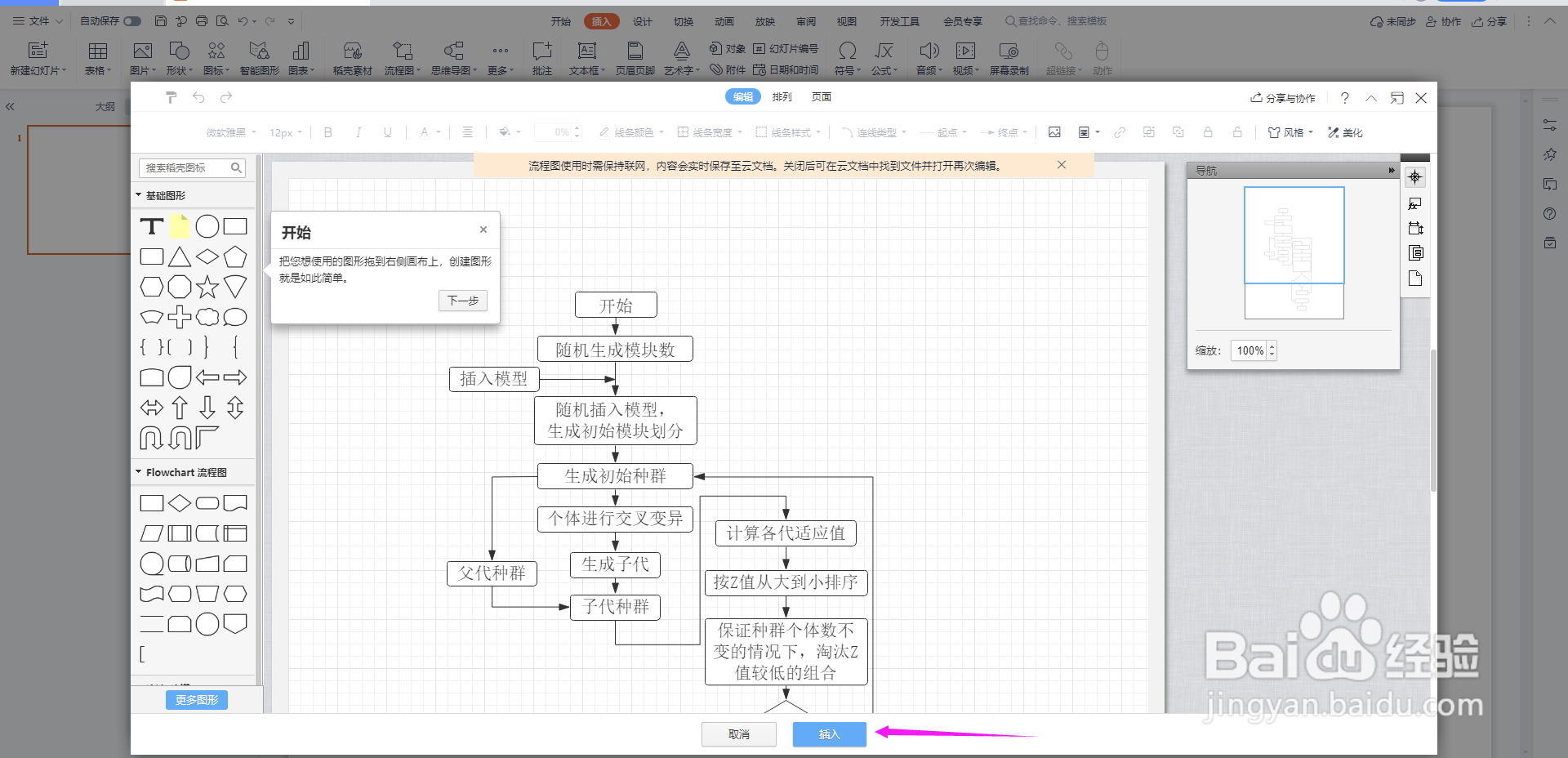This screenshot has height=758, width=1568.
Task: Open the navigation compass icon
Action: pyautogui.click(x=1415, y=176)
